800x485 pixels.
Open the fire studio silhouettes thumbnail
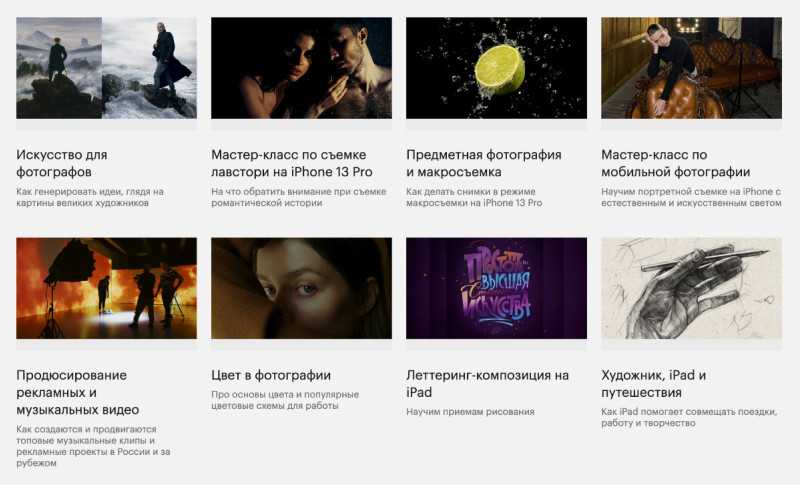pos(106,288)
